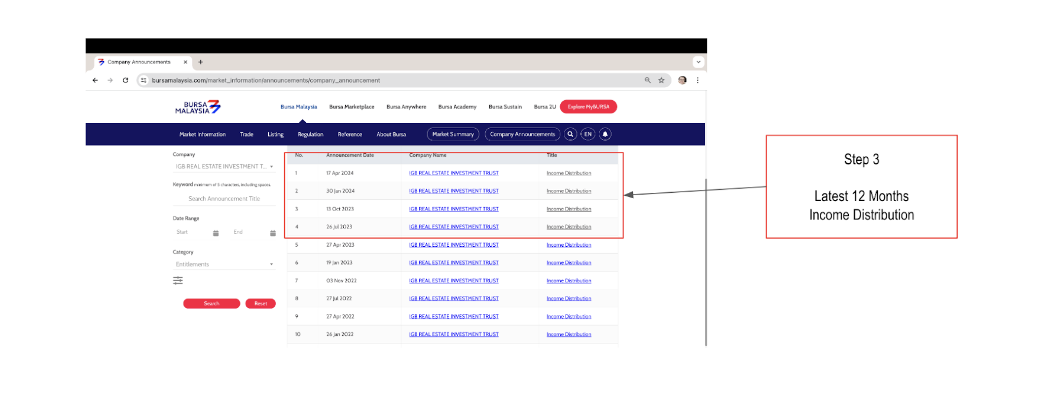This screenshot has width=1048, height=418.
Task: Click the Bursa Malaysia logo
Action: tap(198, 107)
